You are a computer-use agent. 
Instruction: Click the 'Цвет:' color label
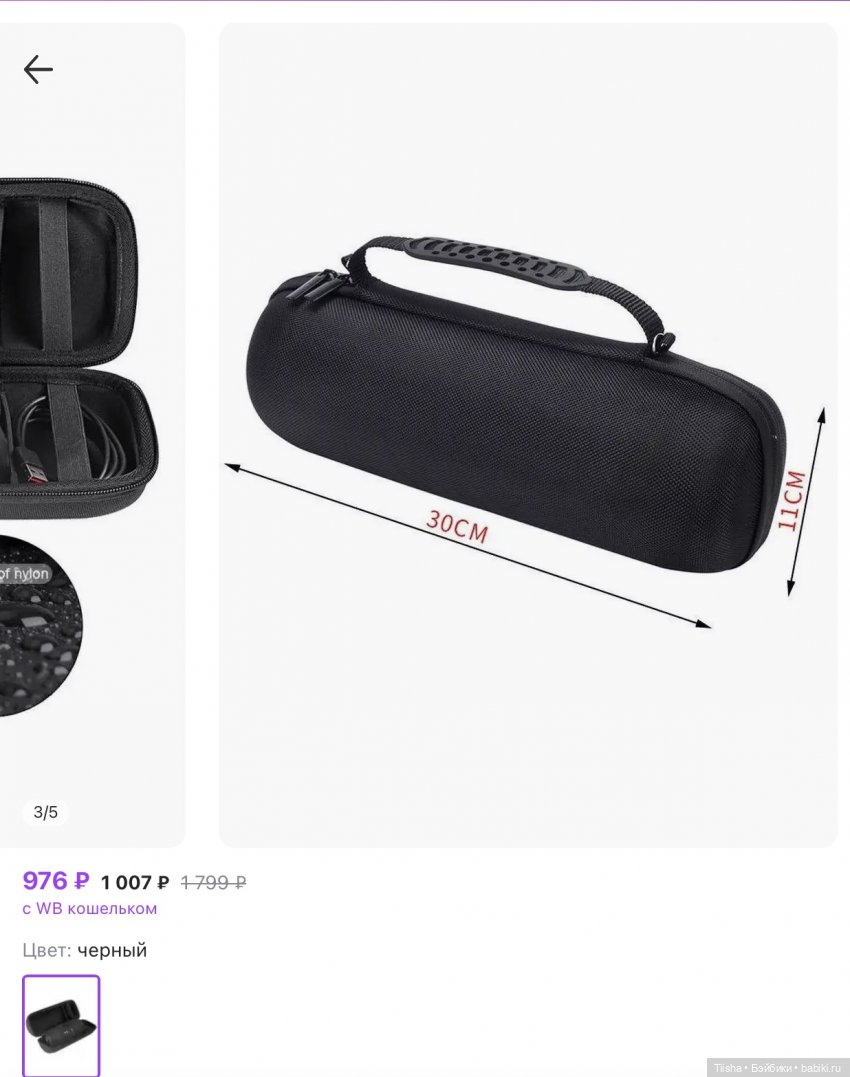(47, 951)
